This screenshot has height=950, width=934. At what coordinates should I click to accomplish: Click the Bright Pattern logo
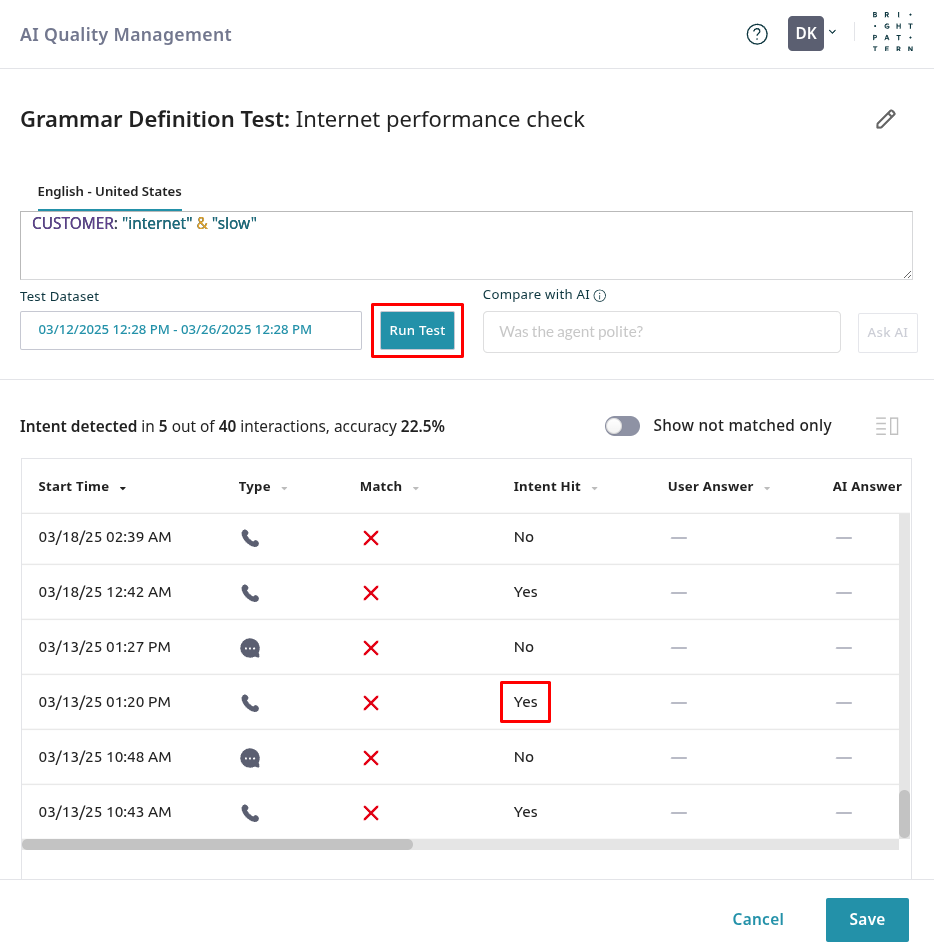pos(885,34)
